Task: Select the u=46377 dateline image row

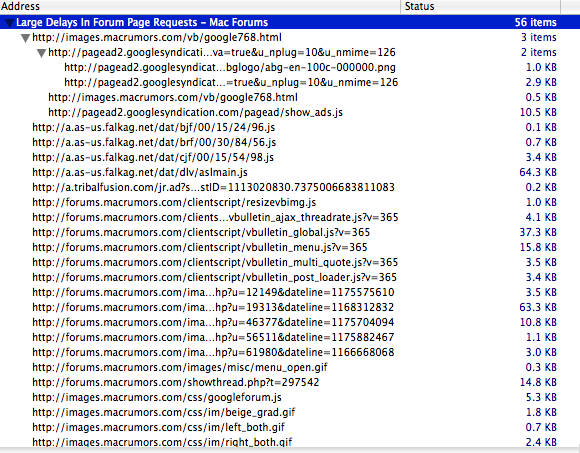Action: click(x=290, y=322)
